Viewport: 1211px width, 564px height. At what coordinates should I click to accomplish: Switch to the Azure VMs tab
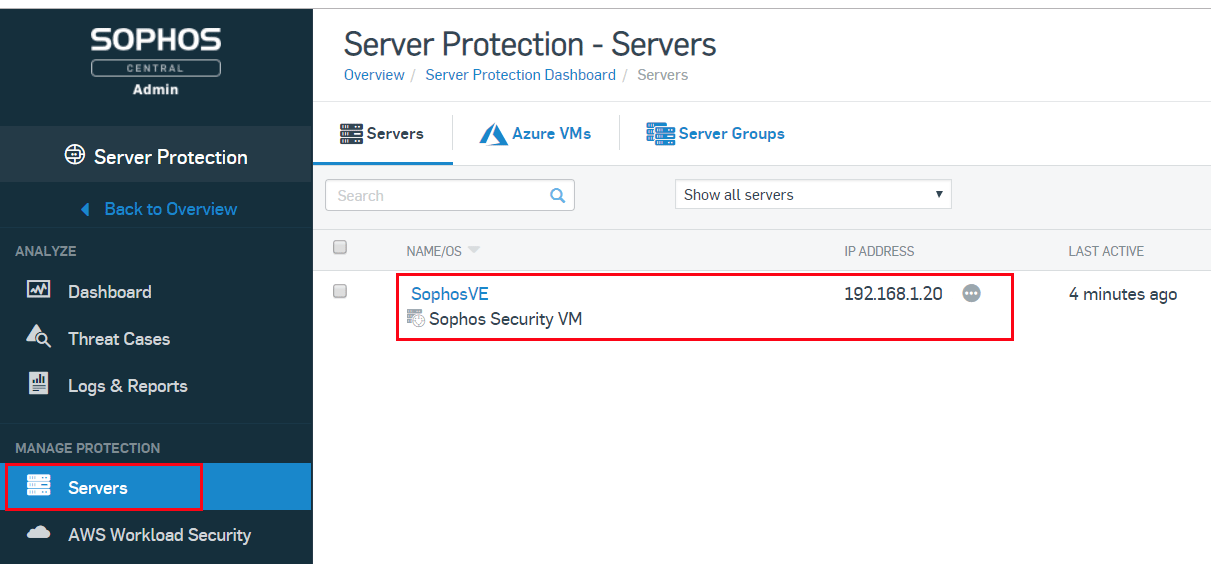535,133
